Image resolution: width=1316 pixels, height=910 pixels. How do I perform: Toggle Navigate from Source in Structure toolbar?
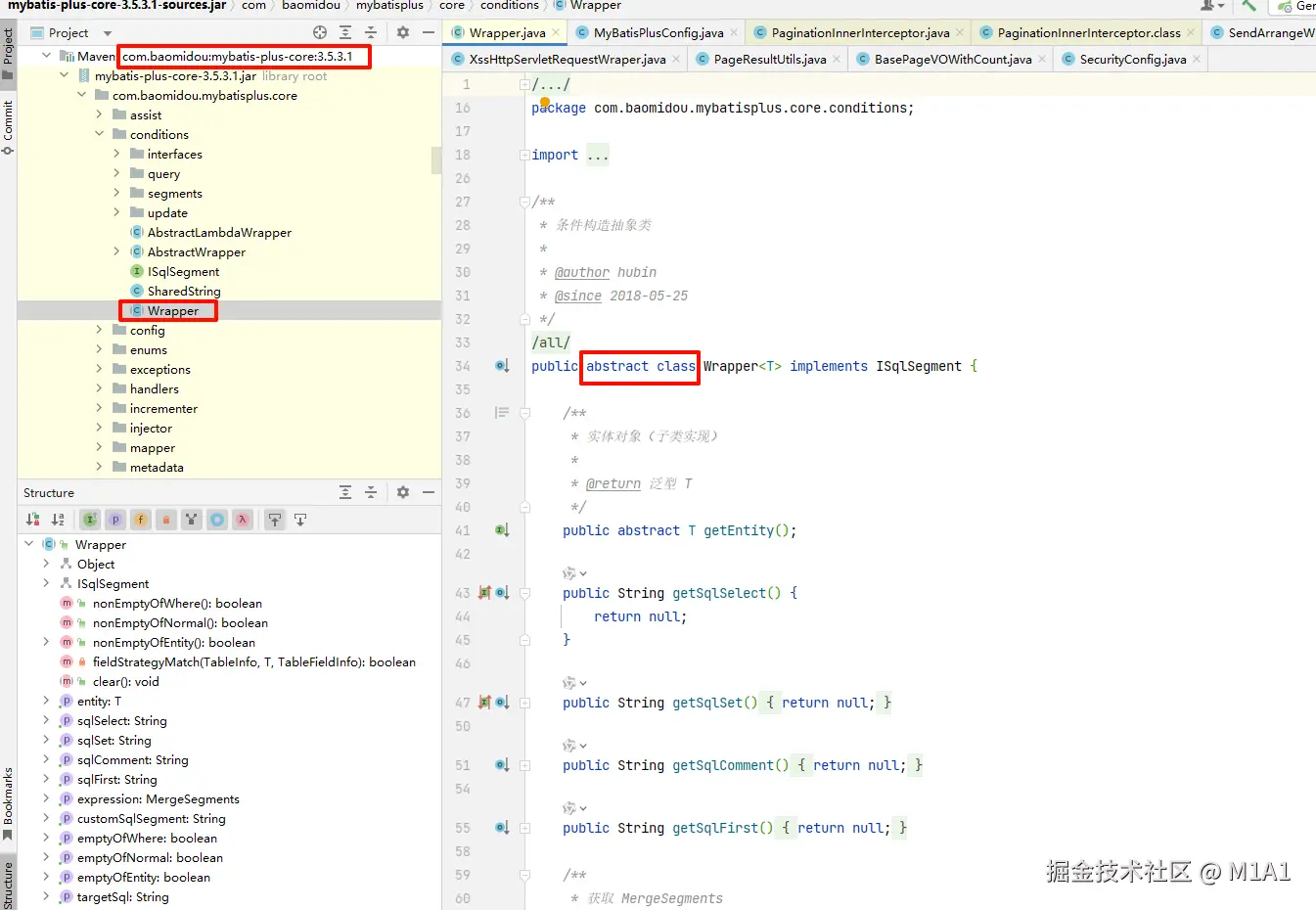[300, 520]
